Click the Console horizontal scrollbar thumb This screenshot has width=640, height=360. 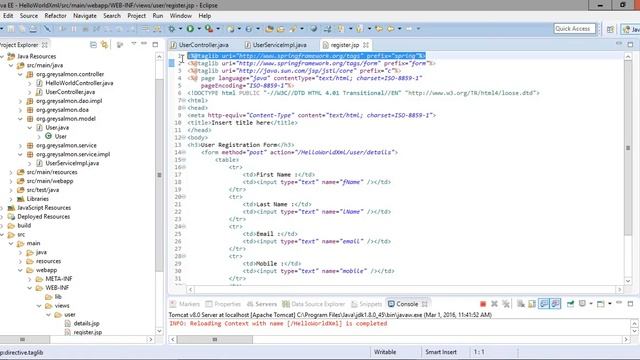click(x=215, y=340)
